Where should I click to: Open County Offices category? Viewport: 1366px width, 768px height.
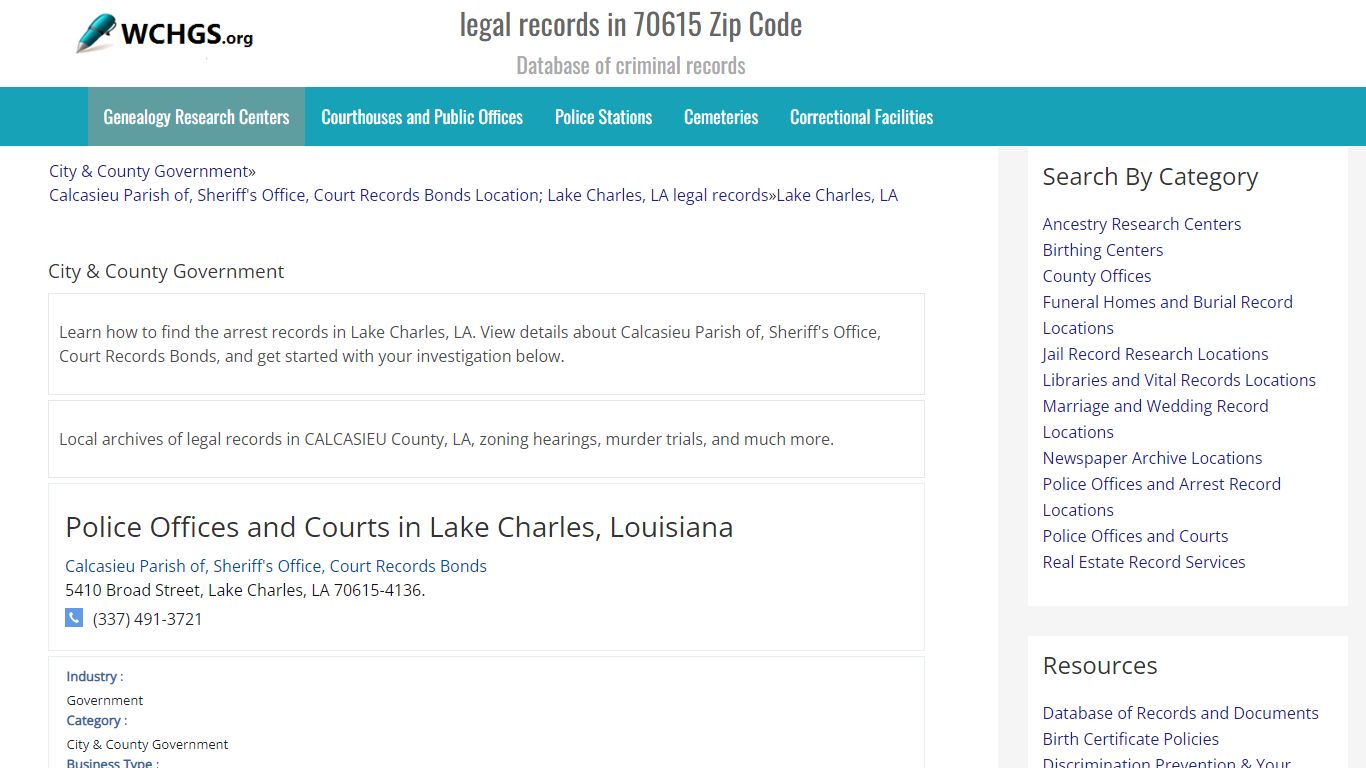1096,276
